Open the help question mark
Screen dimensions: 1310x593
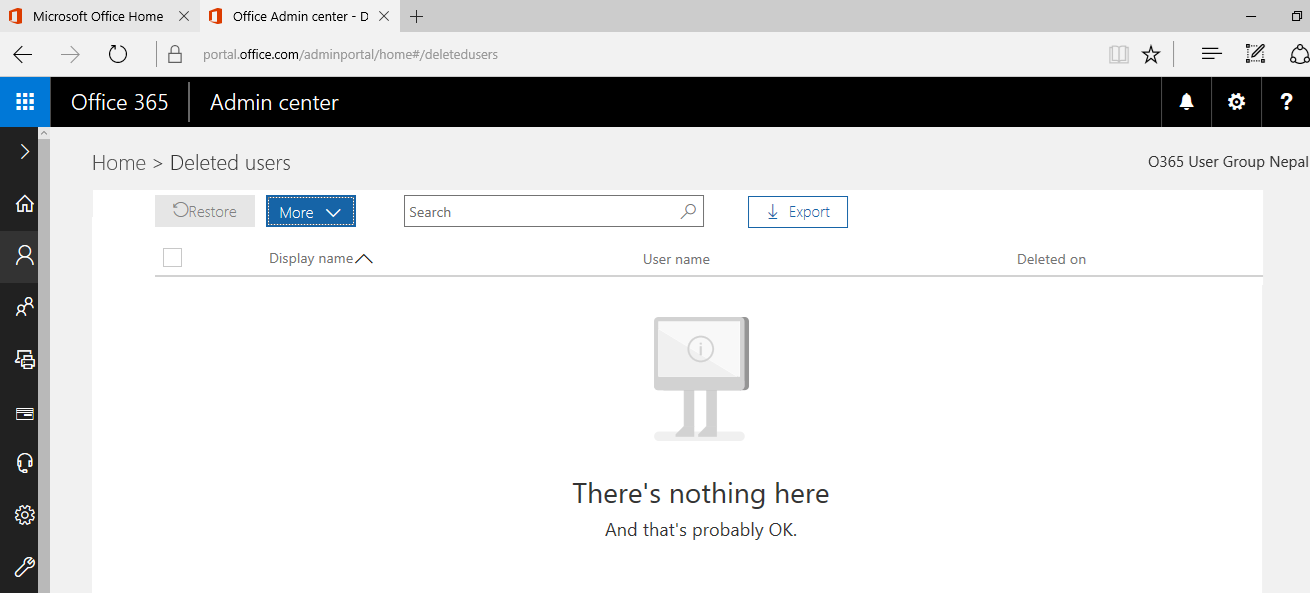point(1286,102)
